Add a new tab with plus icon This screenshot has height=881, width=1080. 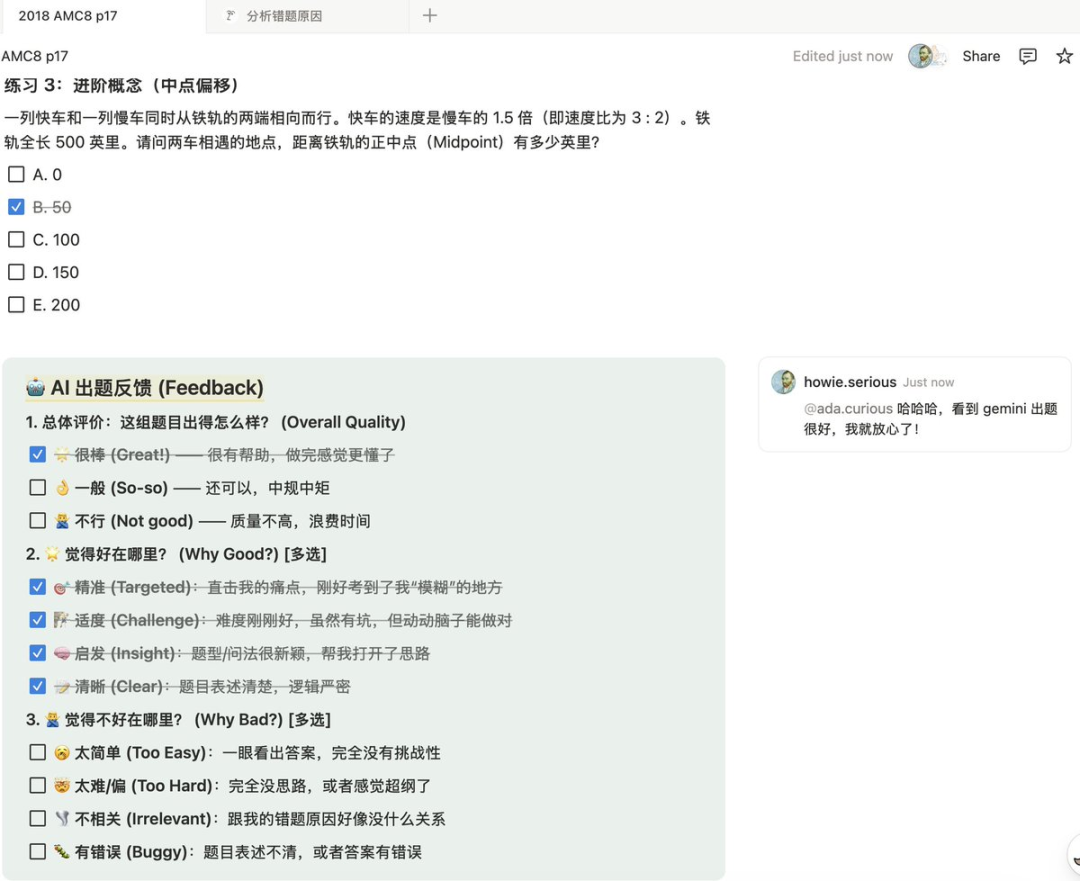(430, 15)
